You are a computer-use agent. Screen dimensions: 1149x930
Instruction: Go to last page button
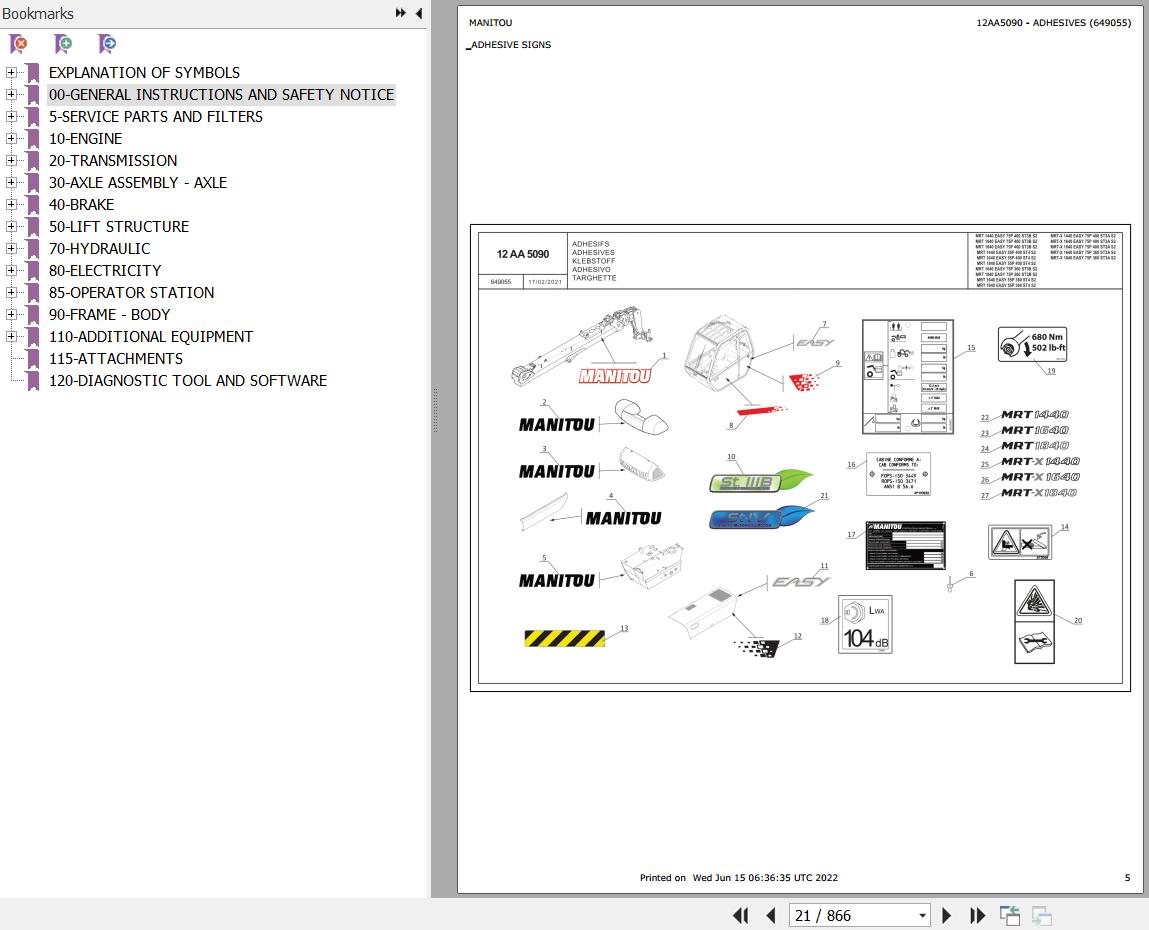click(978, 915)
